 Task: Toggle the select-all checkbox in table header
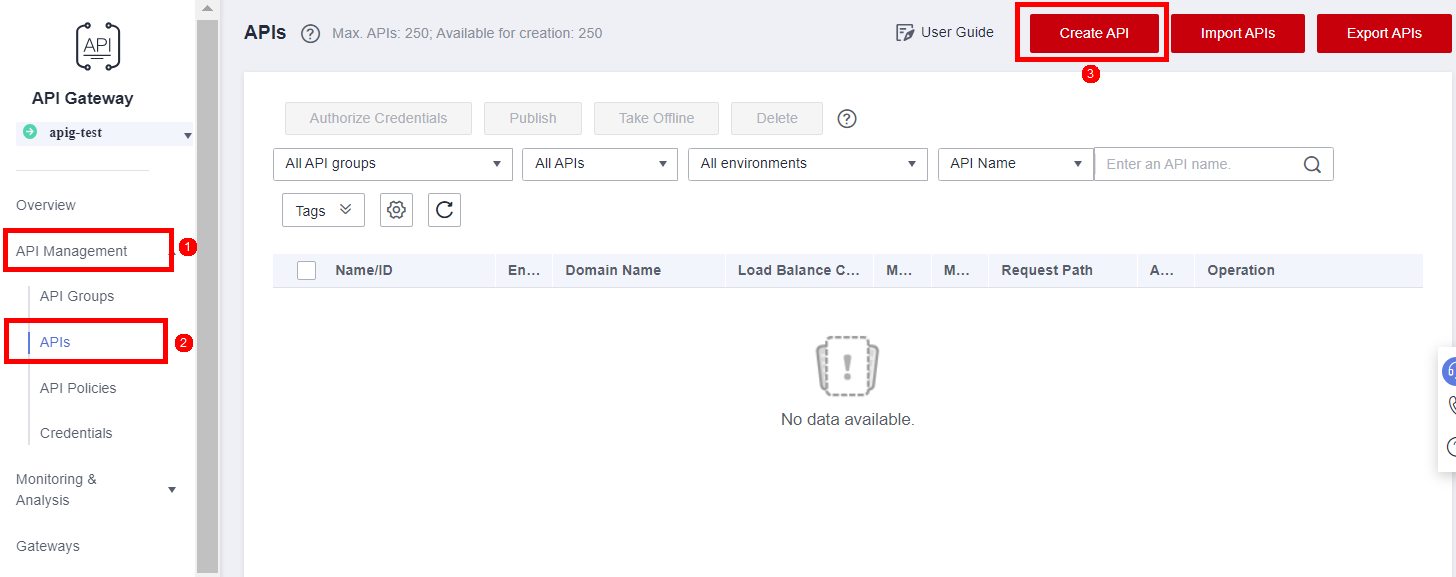(307, 270)
